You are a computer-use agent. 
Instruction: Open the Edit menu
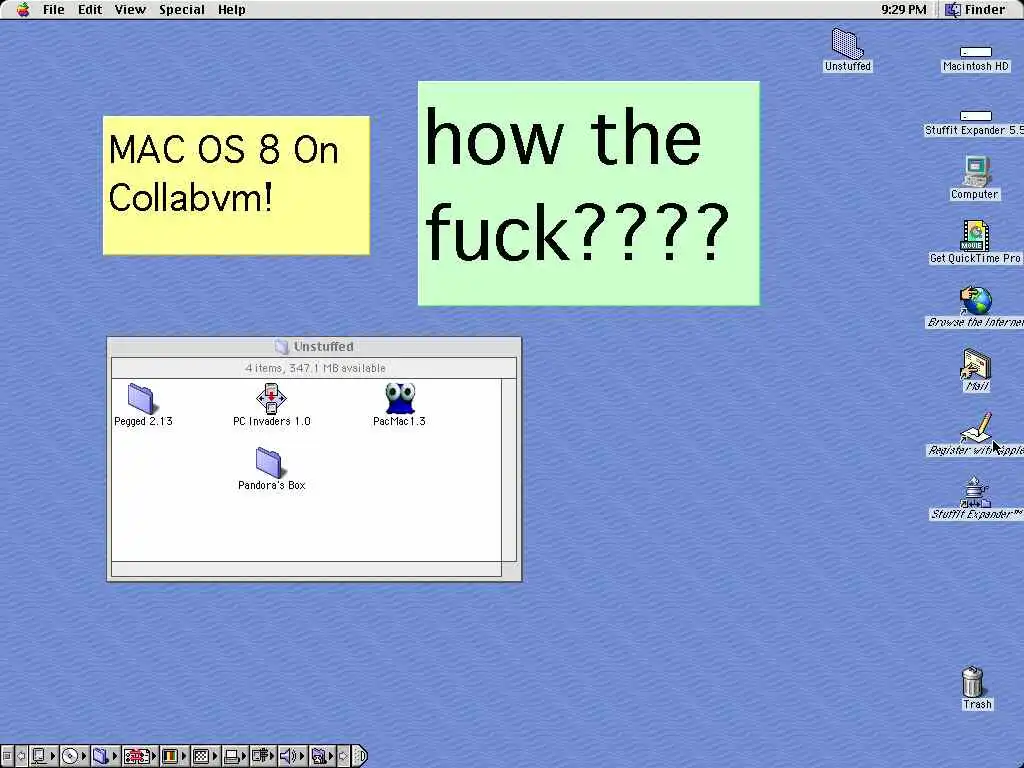click(x=89, y=10)
